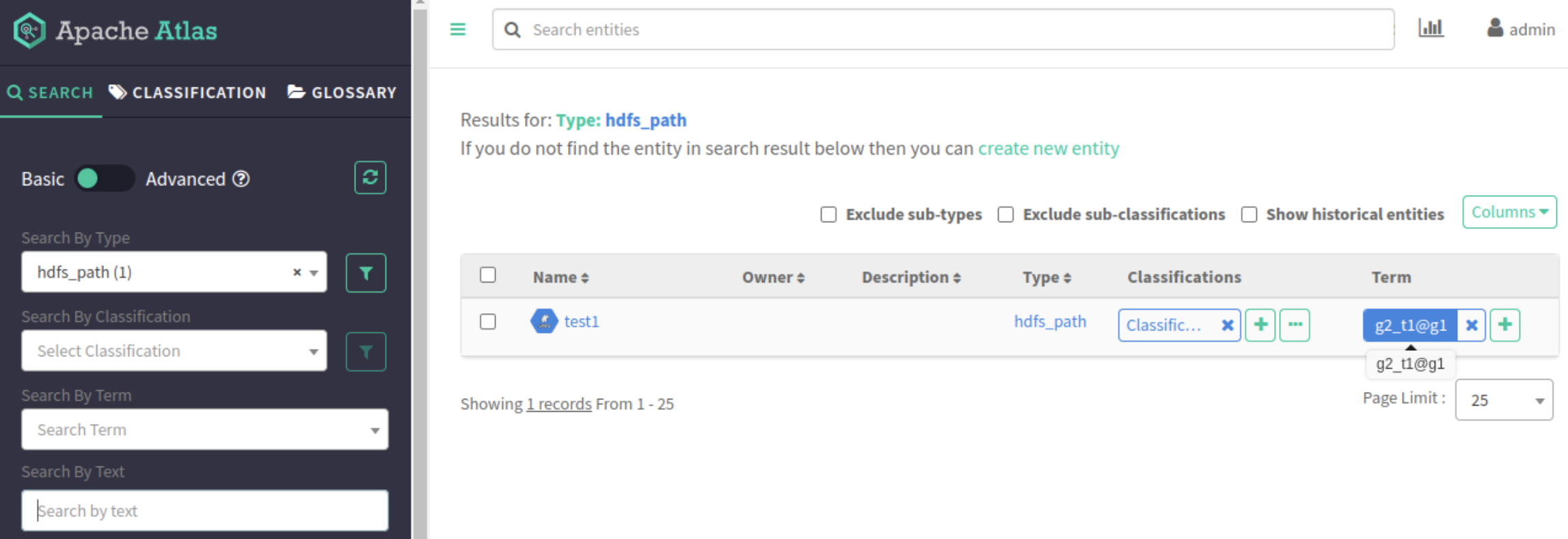Screen dimensions: 1568x539
Task: Select the test1 row checkbox
Action: (487, 321)
